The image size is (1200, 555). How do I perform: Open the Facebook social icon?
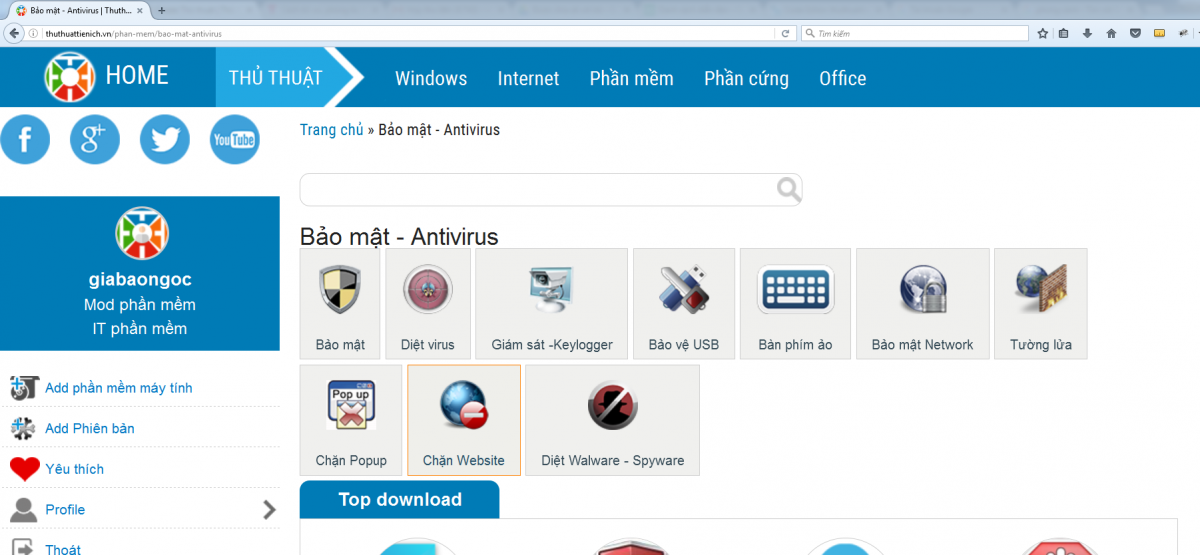pyautogui.click(x=25, y=140)
